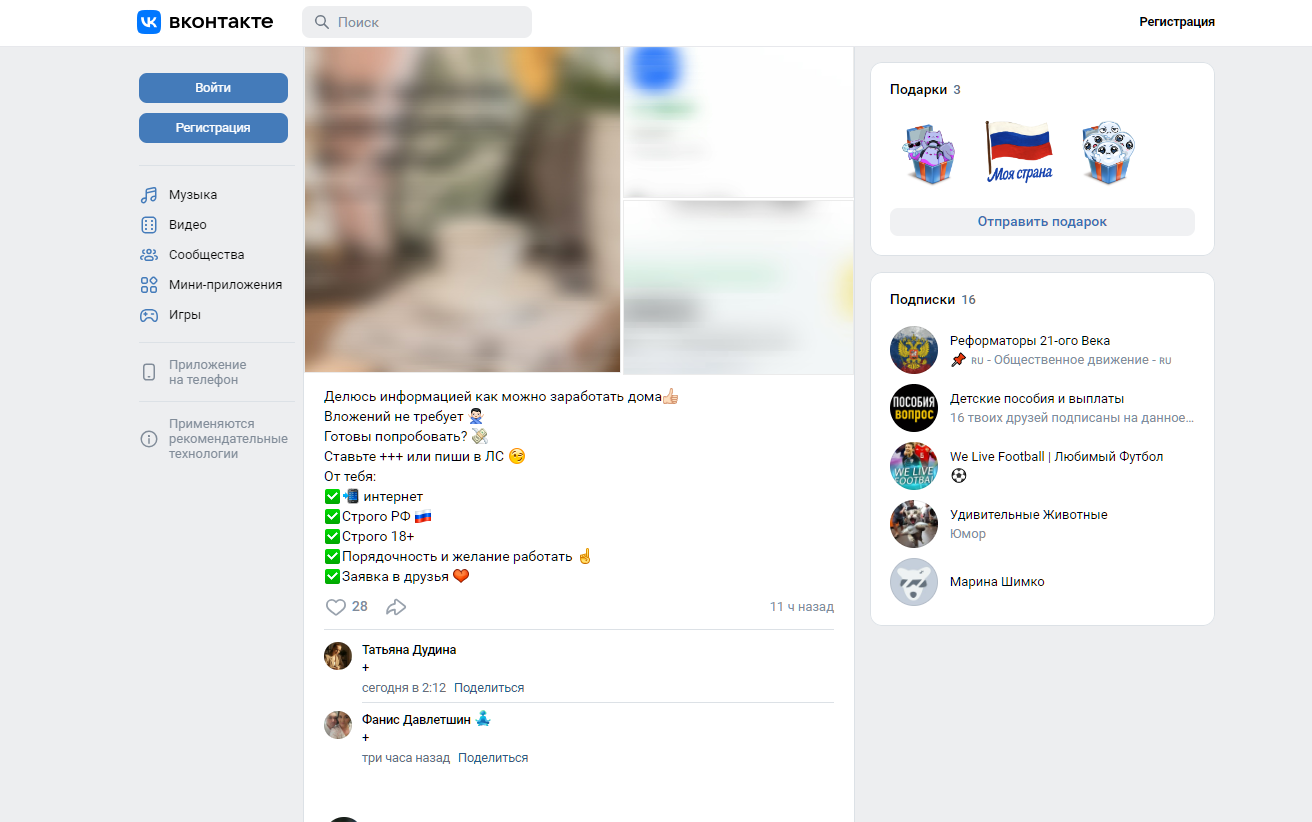Click the Приложение на телефон phone icon
The image size is (1312, 822).
149,372
